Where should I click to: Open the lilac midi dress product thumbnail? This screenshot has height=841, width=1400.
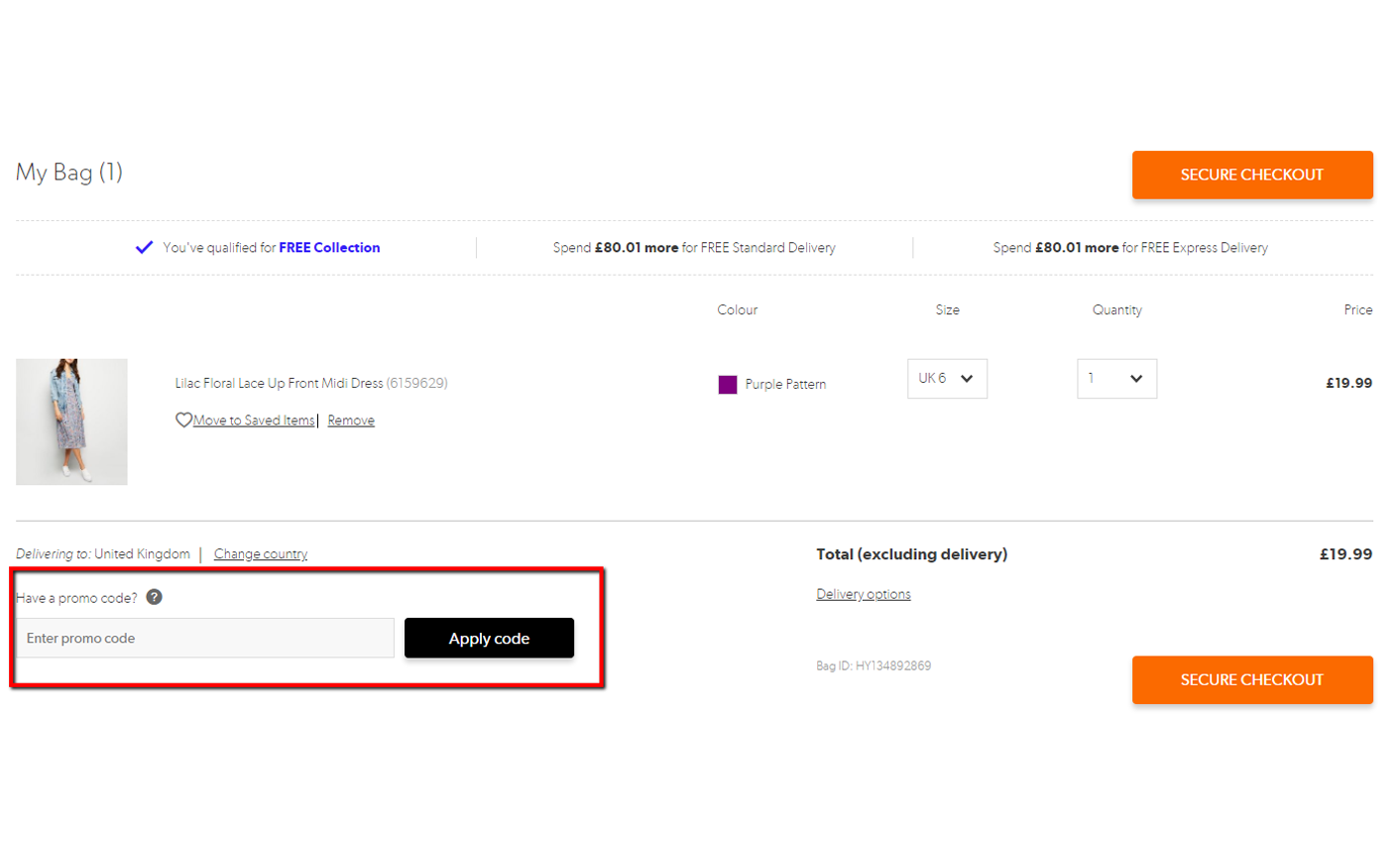[71, 421]
